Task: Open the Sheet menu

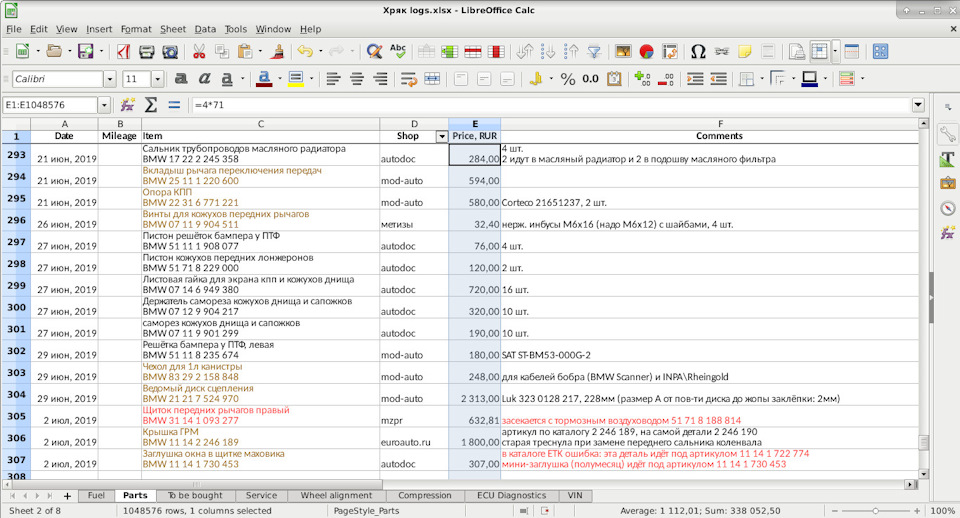Action: (x=173, y=29)
